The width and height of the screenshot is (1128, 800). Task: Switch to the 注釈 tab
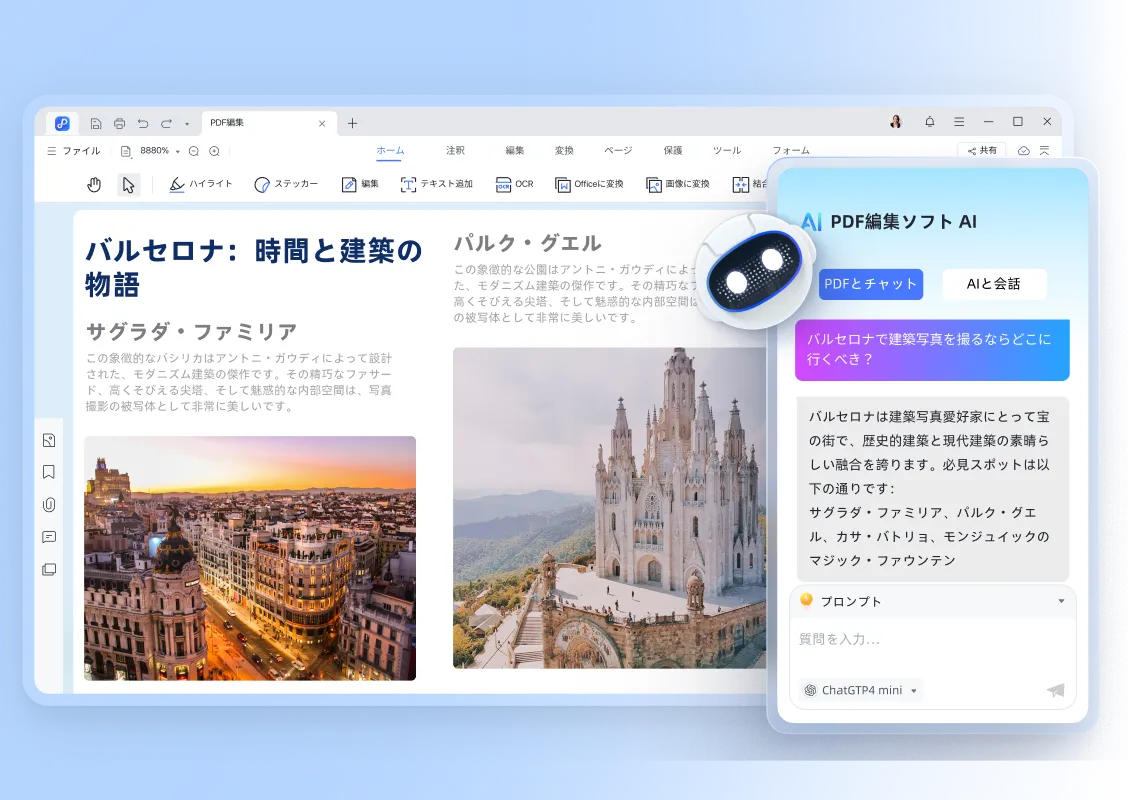[x=455, y=150]
